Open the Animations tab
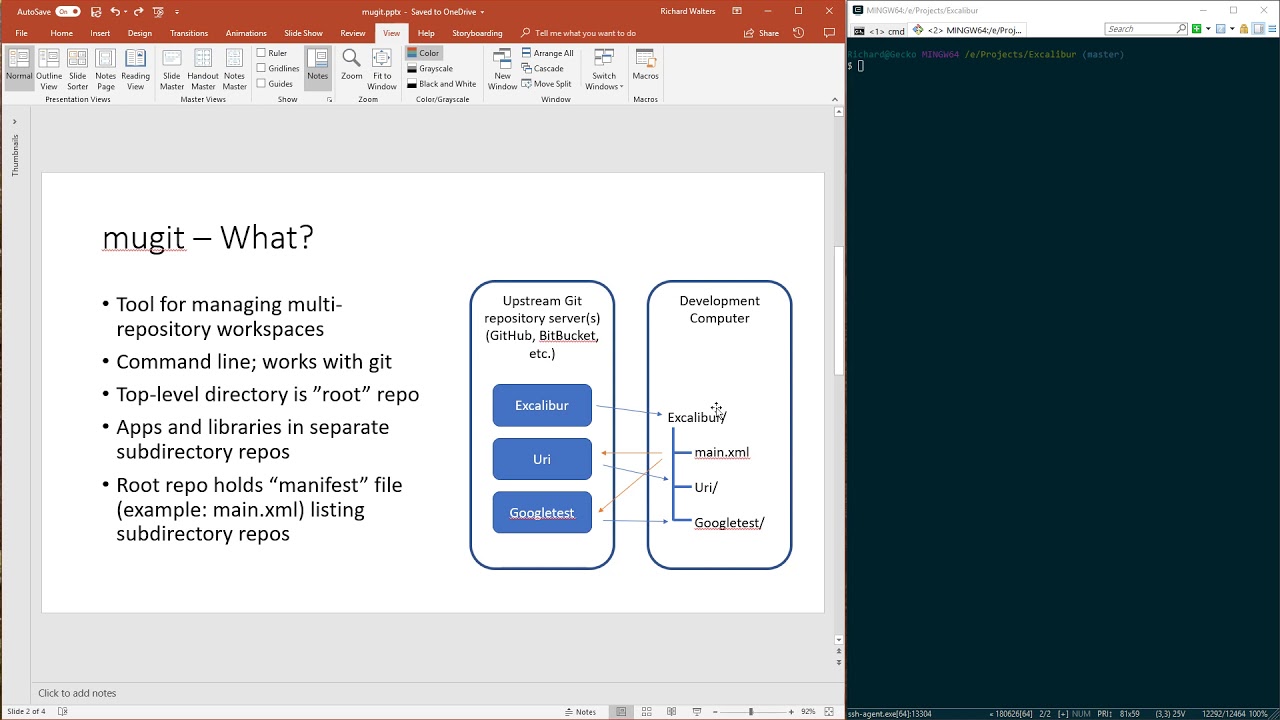This screenshot has width=1280, height=720. click(x=246, y=33)
